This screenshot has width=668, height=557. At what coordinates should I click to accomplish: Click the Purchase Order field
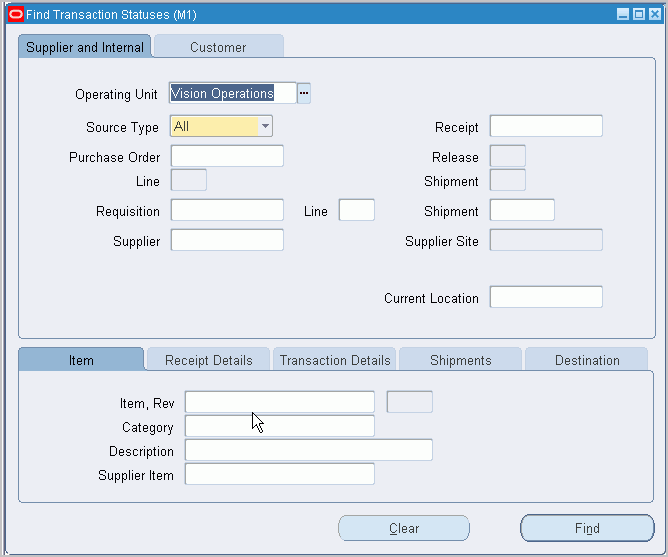click(x=227, y=156)
